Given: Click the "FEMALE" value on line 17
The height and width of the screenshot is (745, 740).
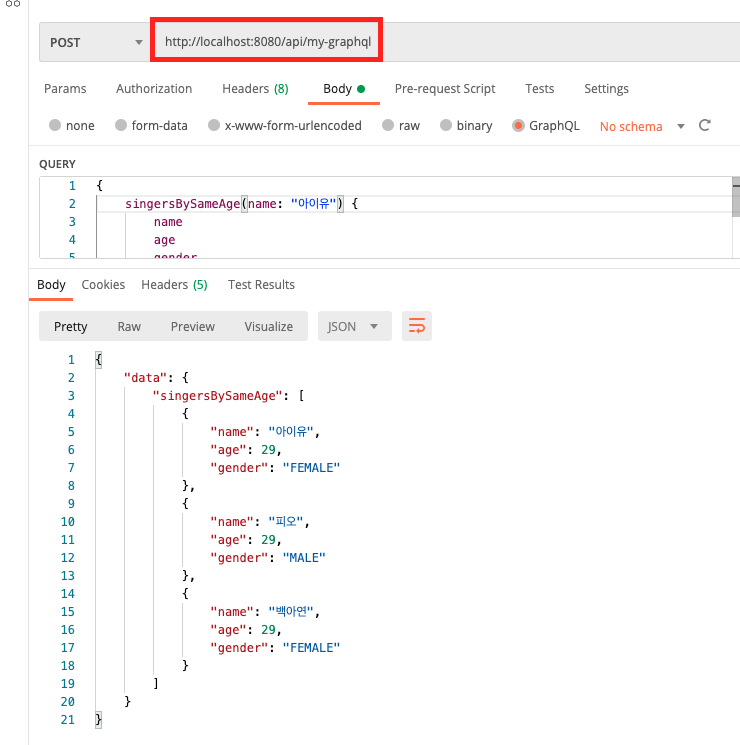Looking at the screenshot, I should coord(311,648).
